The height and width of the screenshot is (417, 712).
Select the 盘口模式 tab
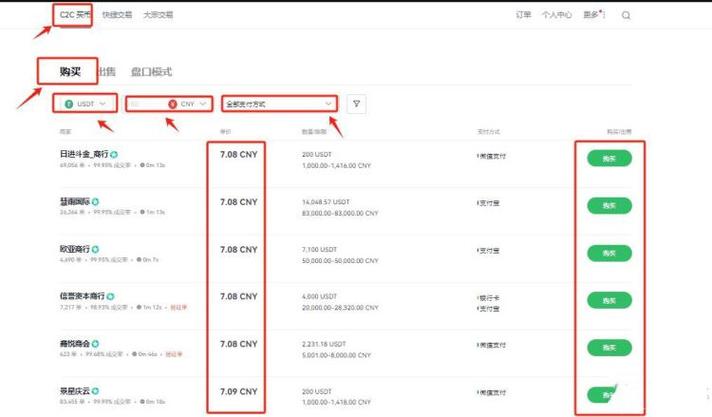(151, 72)
